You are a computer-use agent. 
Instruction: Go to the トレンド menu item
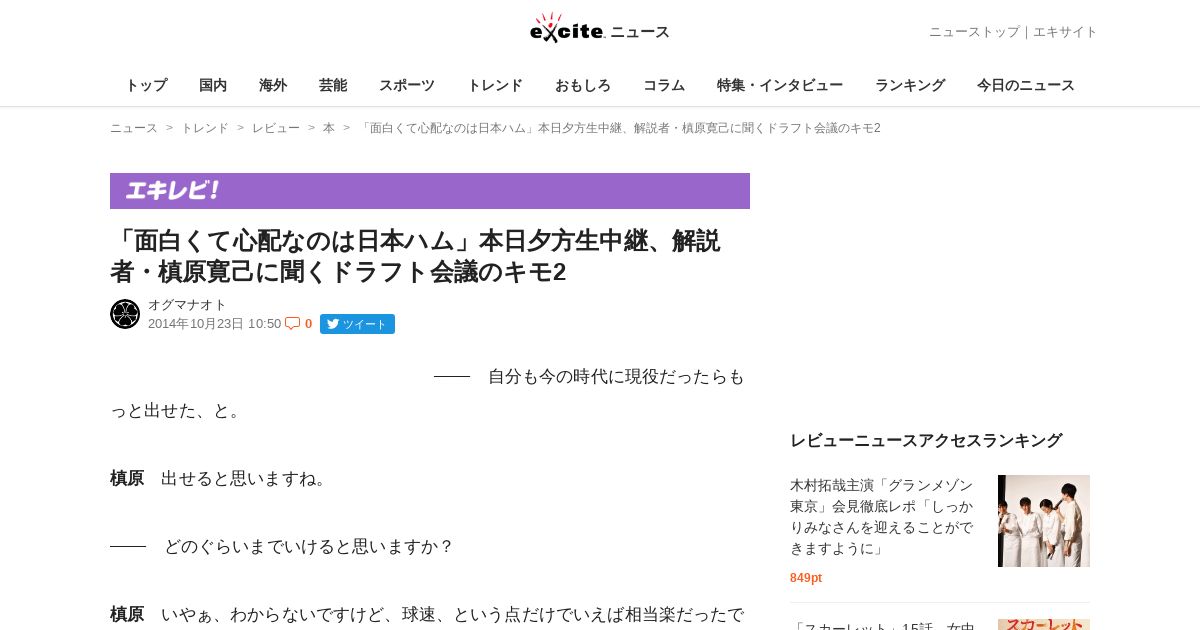coord(495,85)
